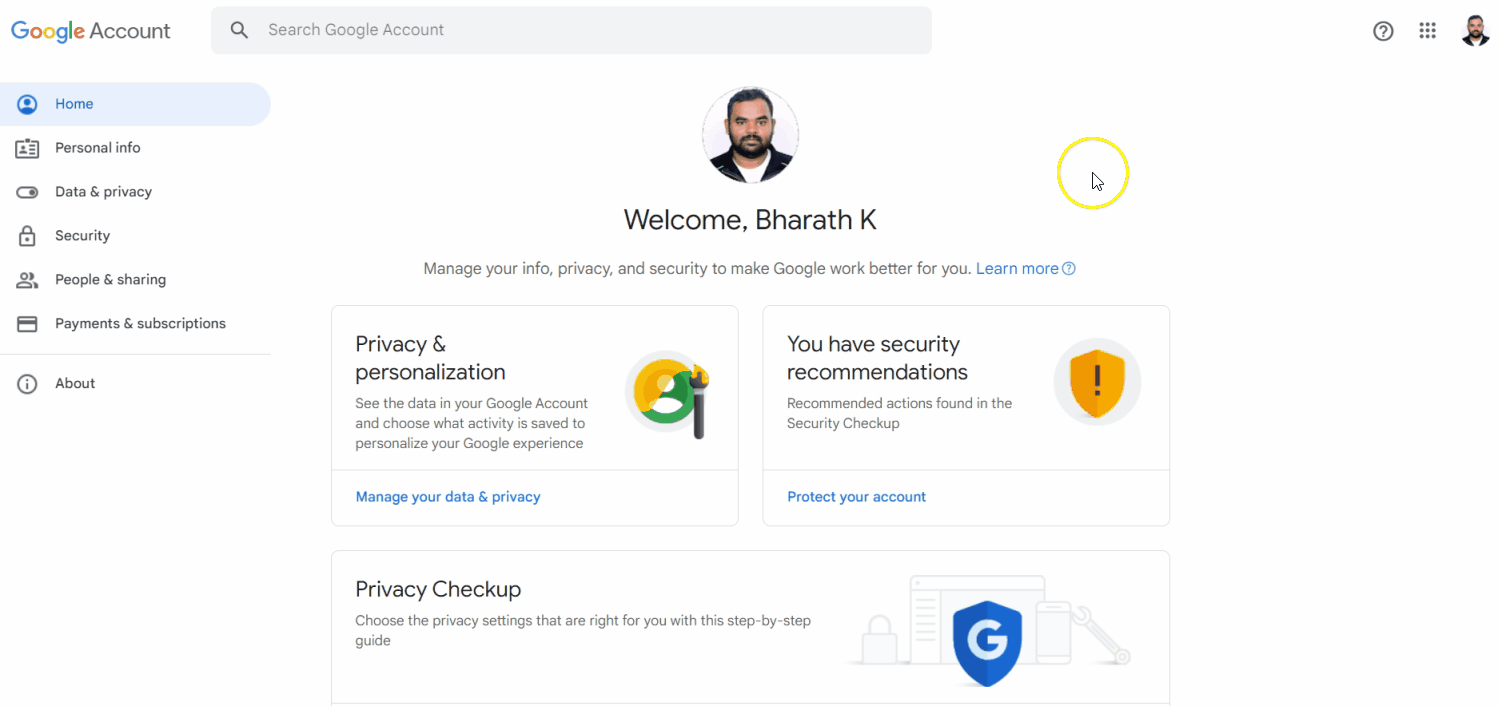Open Payments & subscriptions in the sidebar
This screenshot has height=706, width=1498.
135,324
